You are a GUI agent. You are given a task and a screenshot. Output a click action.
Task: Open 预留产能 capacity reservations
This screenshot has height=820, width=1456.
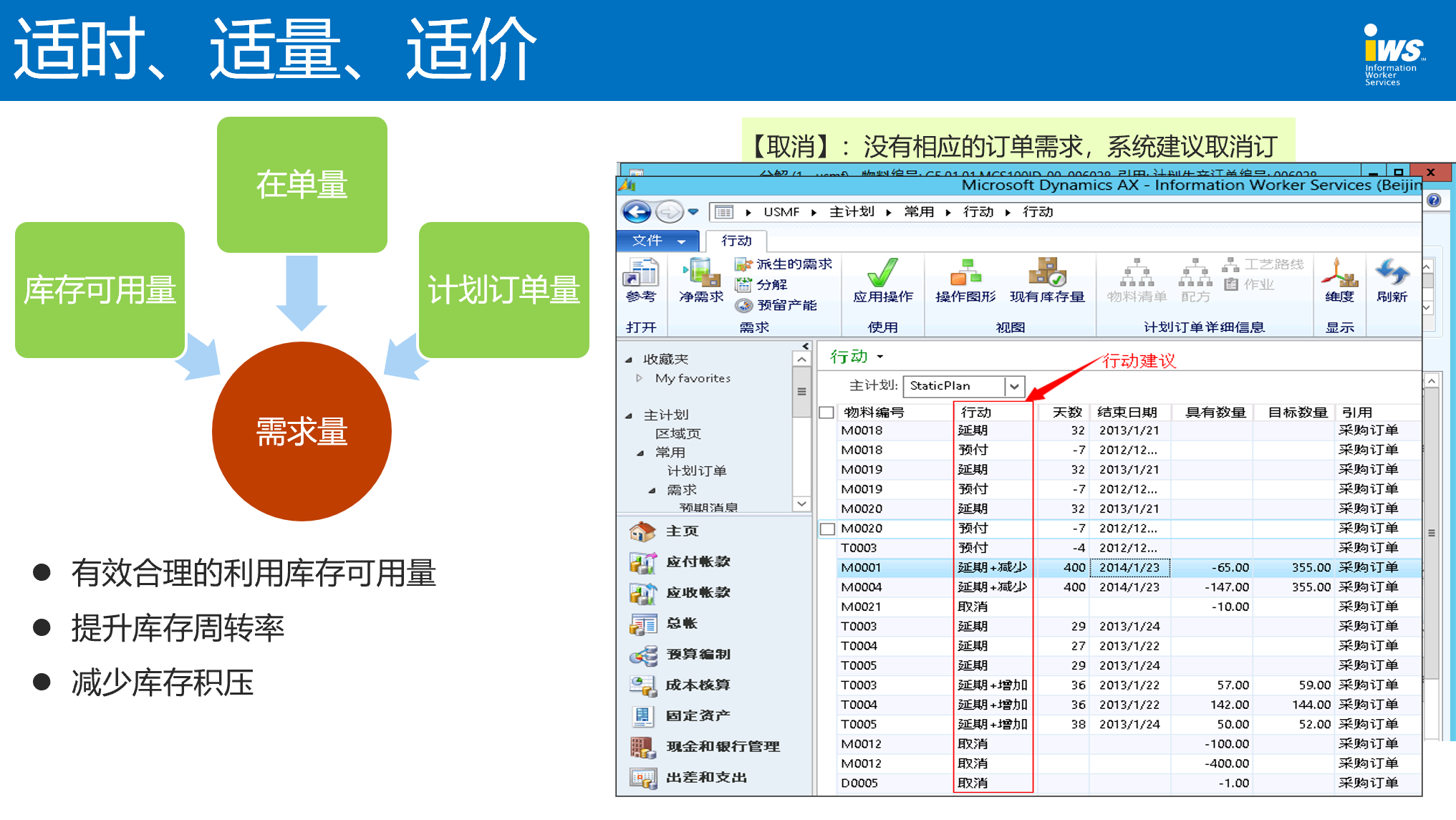[x=776, y=305]
